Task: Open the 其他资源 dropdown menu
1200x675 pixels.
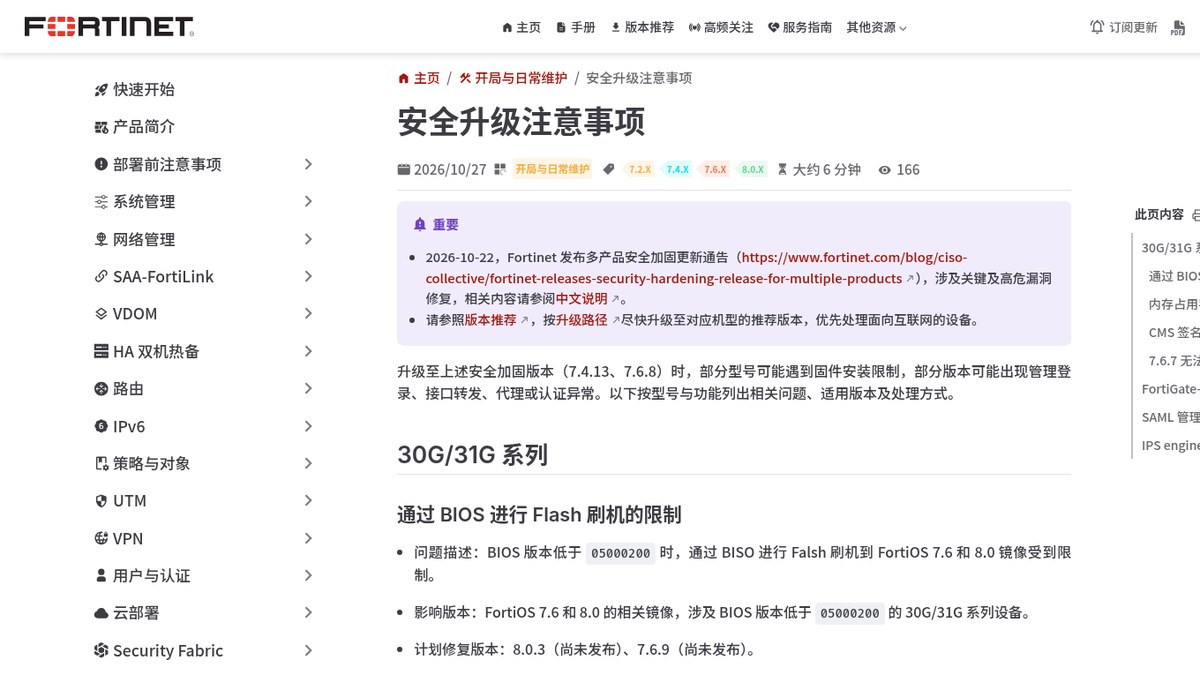Action: [x=877, y=27]
